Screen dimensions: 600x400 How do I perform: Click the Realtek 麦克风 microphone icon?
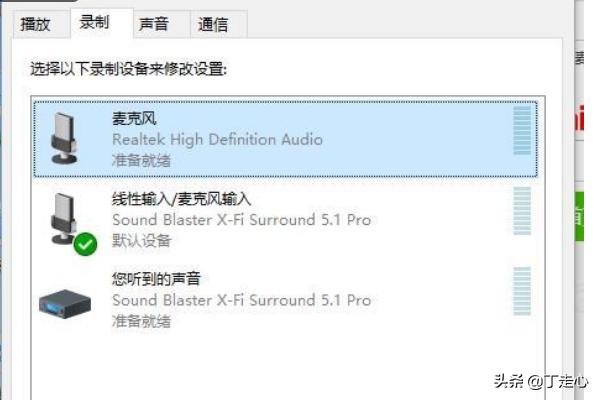(64, 138)
